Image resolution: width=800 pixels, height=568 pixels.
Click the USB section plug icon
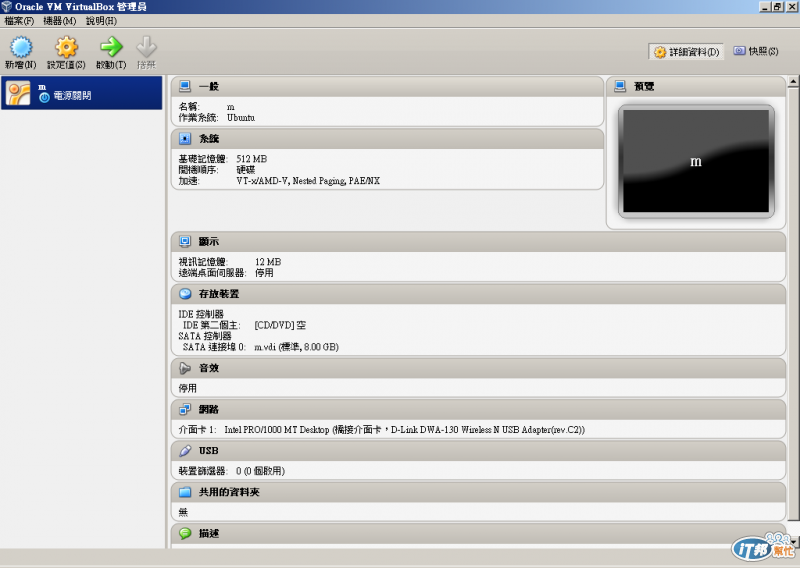click(x=185, y=450)
